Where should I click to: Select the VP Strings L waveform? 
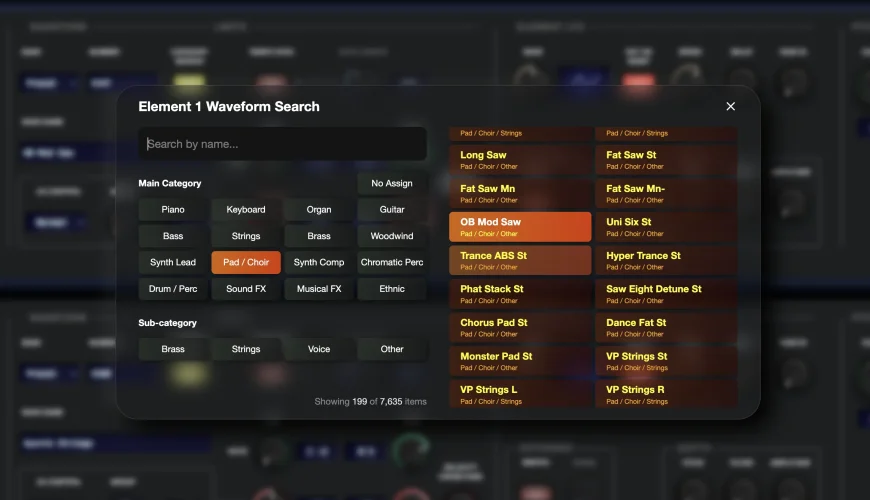(x=520, y=394)
